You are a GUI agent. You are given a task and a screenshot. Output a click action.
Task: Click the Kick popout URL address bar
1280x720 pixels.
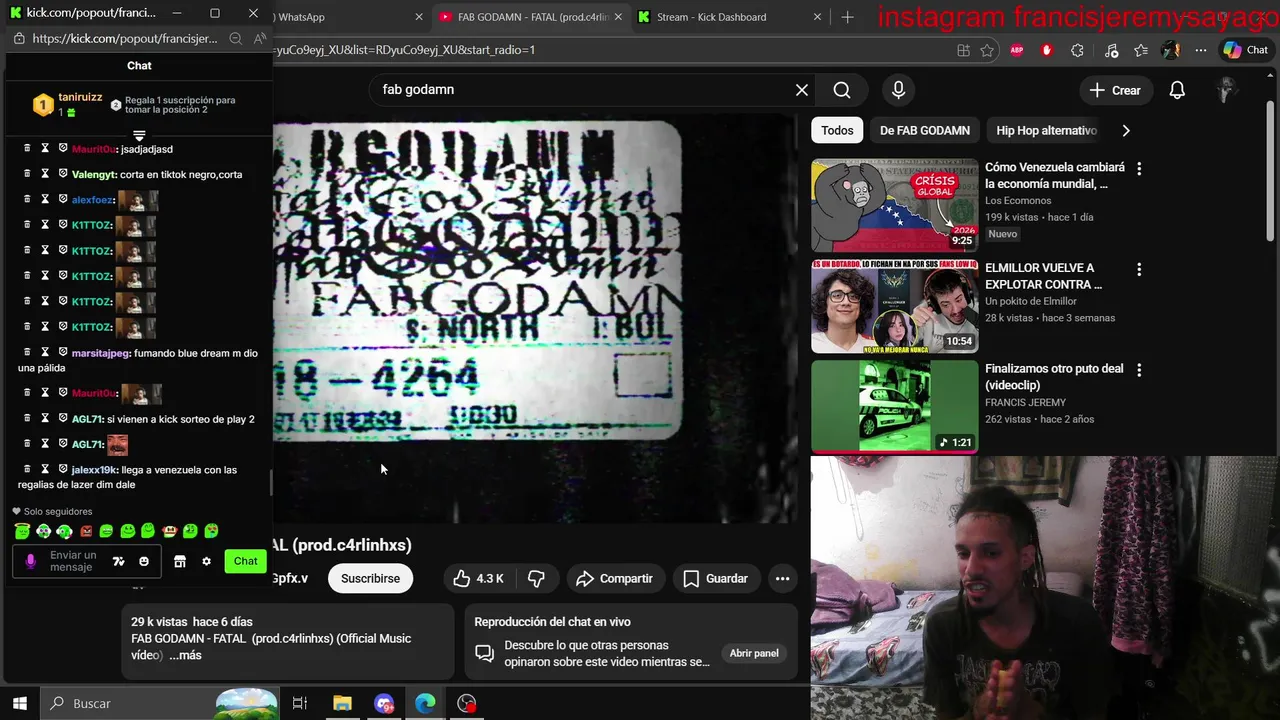tap(124, 38)
